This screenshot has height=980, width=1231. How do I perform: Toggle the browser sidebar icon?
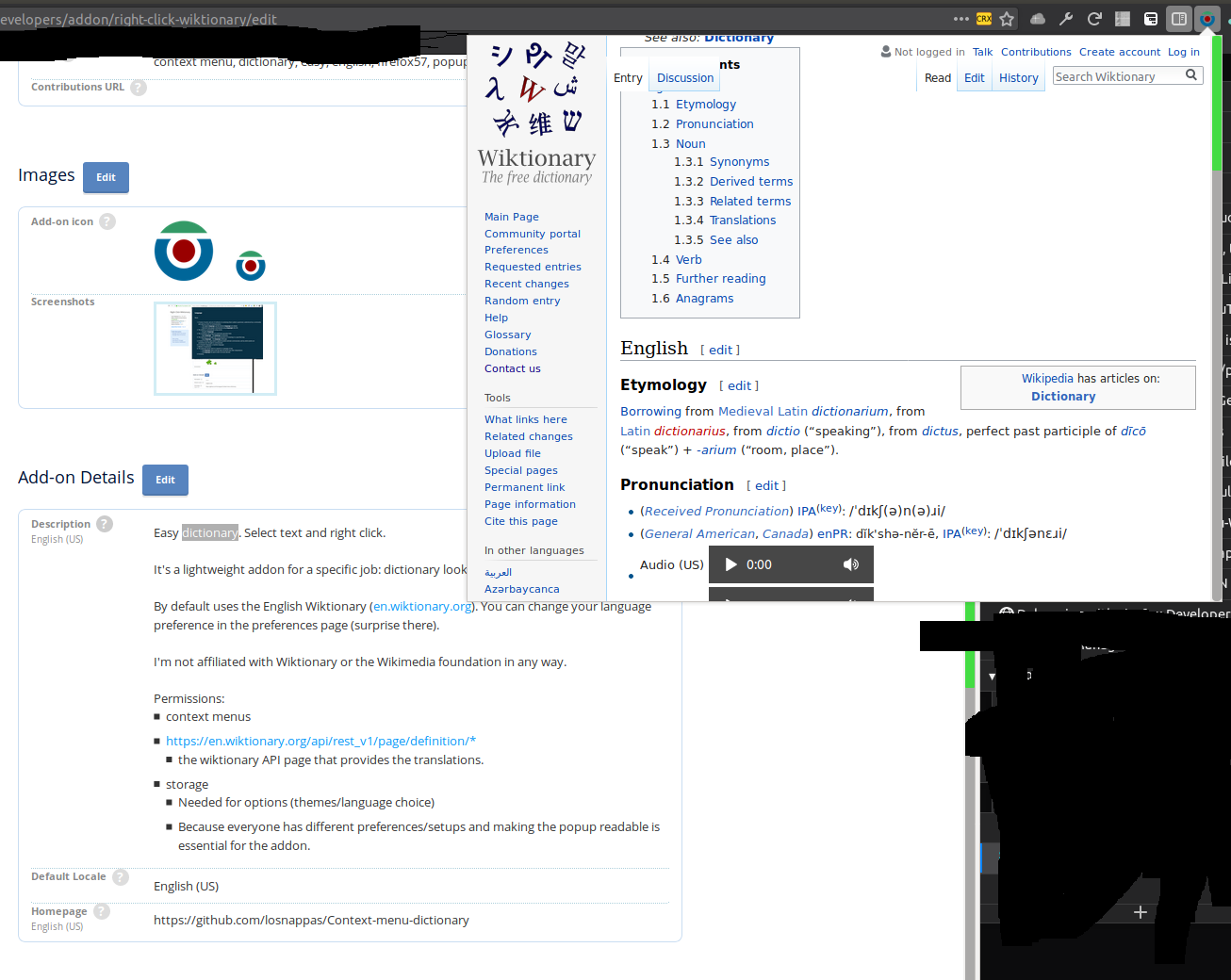click(1179, 19)
